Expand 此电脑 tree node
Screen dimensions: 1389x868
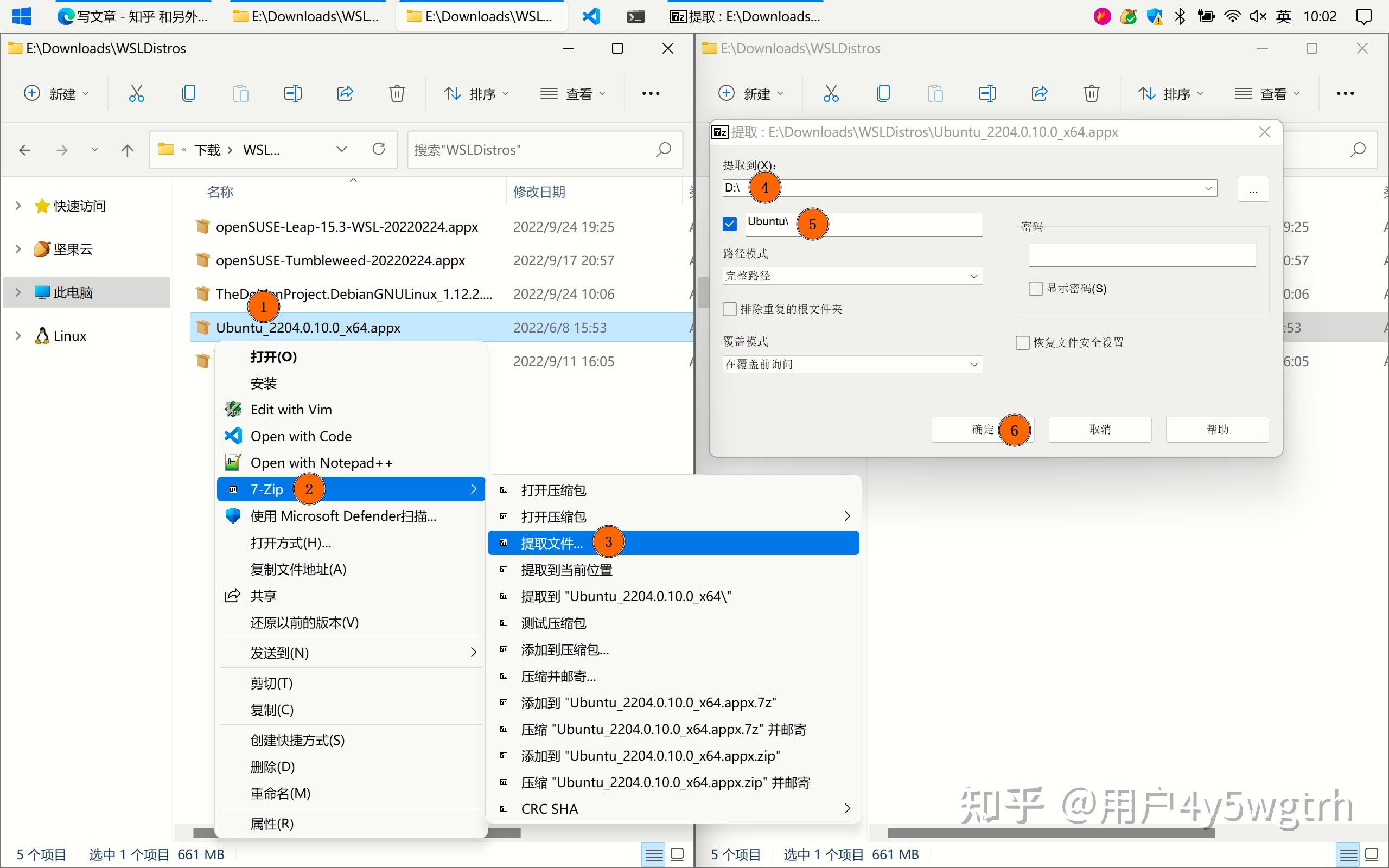coord(18,292)
